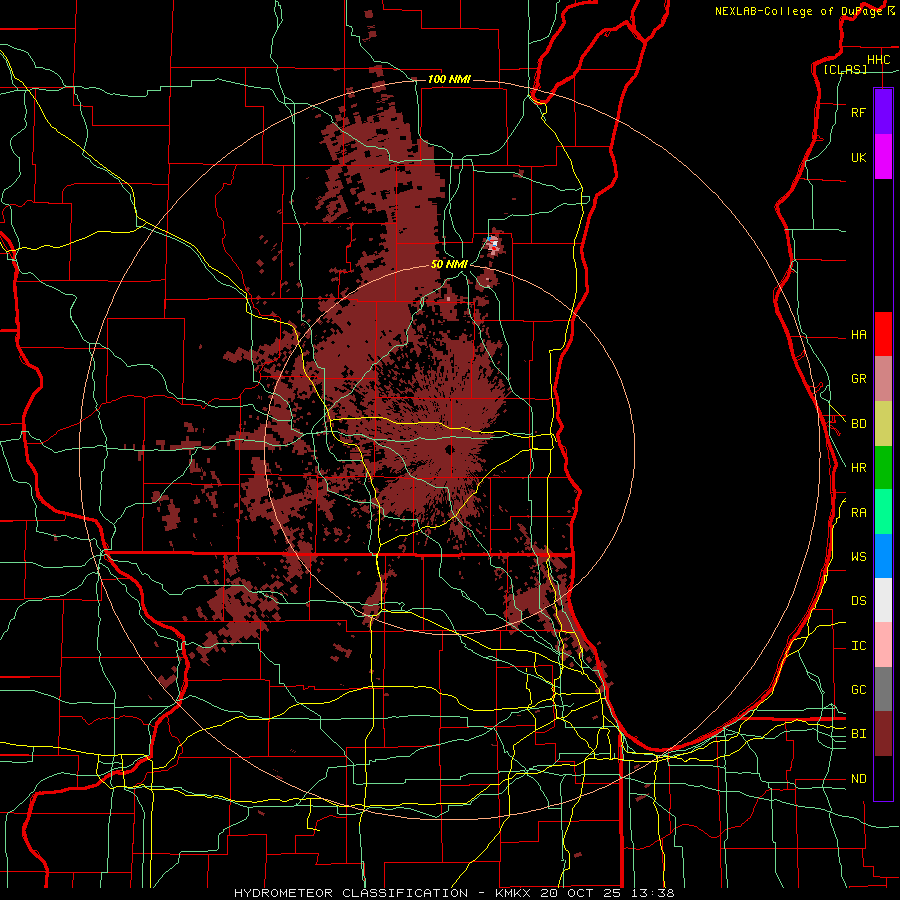Click the RF legend label

pos(859,112)
